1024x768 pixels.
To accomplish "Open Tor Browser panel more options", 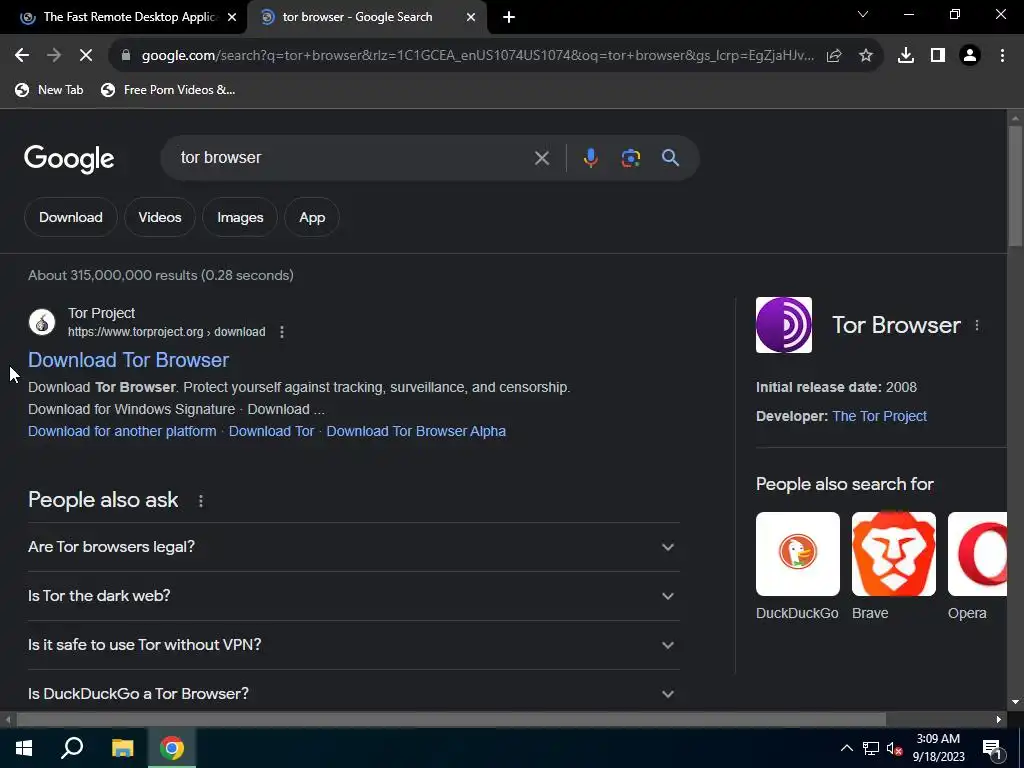I will pos(977,325).
